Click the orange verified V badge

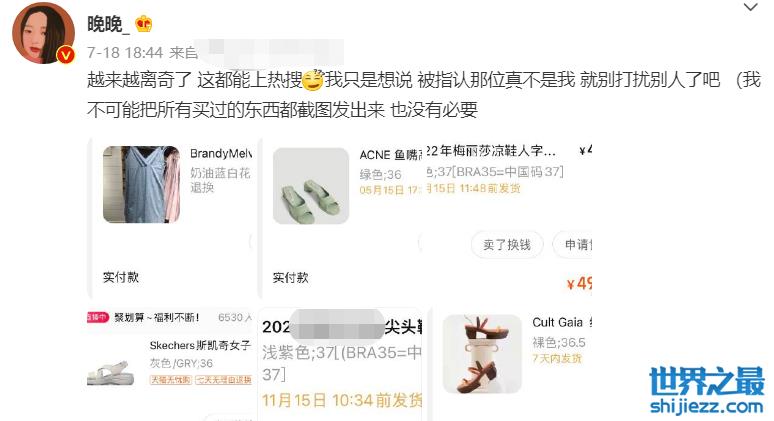(x=66, y=55)
